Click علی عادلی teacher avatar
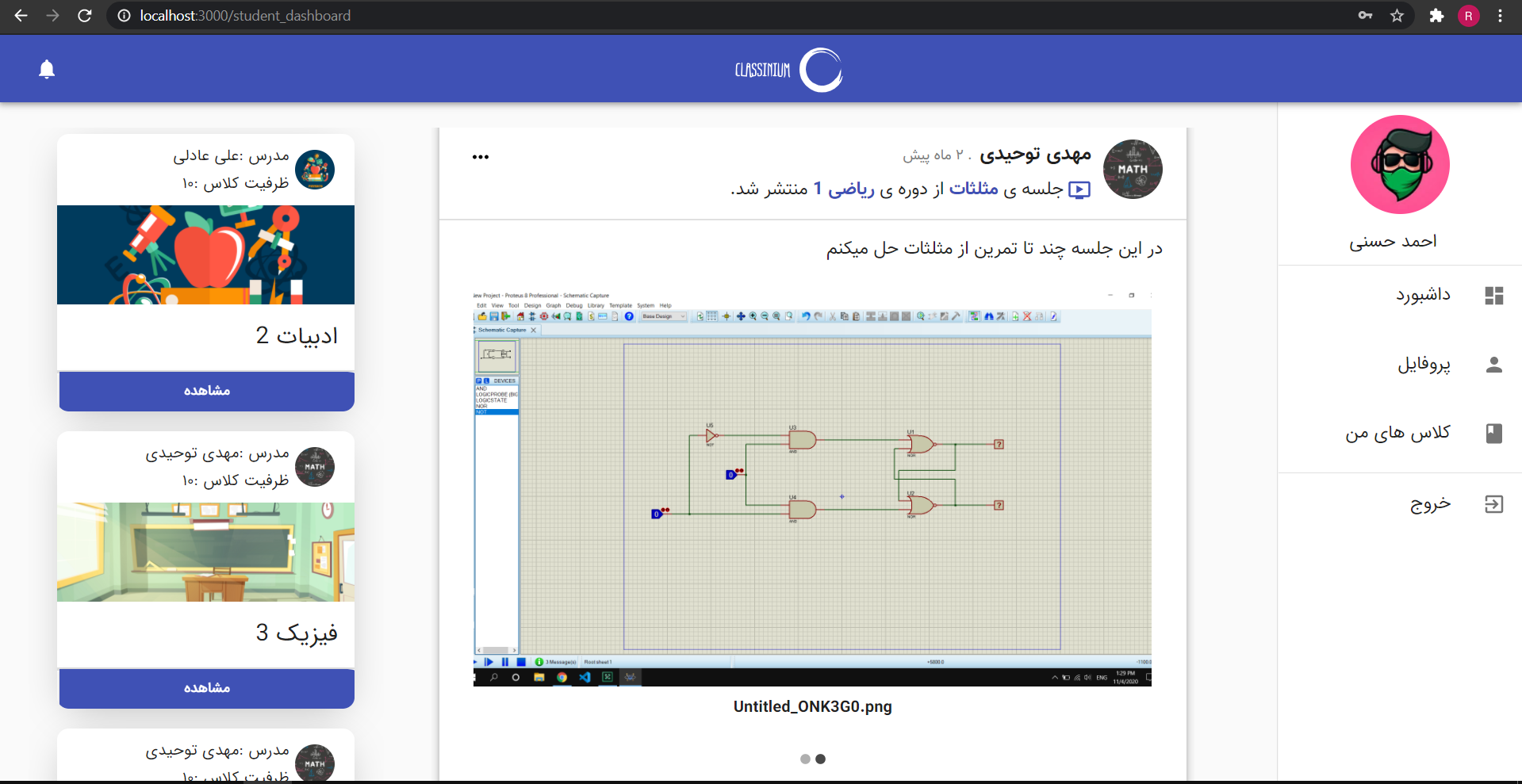 pyautogui.click(x=315, y=170)
